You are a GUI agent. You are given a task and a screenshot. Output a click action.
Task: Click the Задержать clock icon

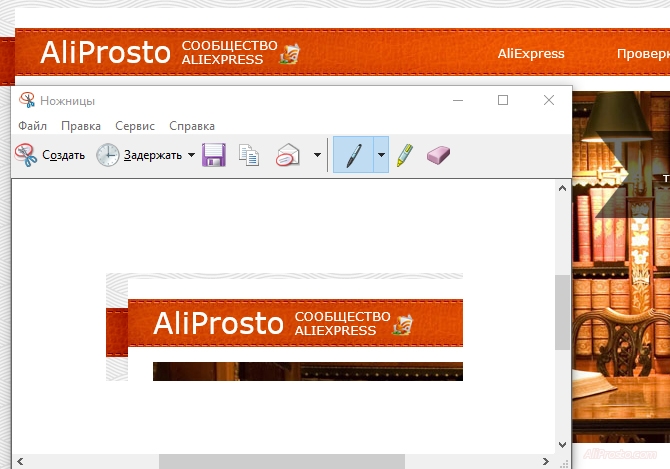[108, 156]
